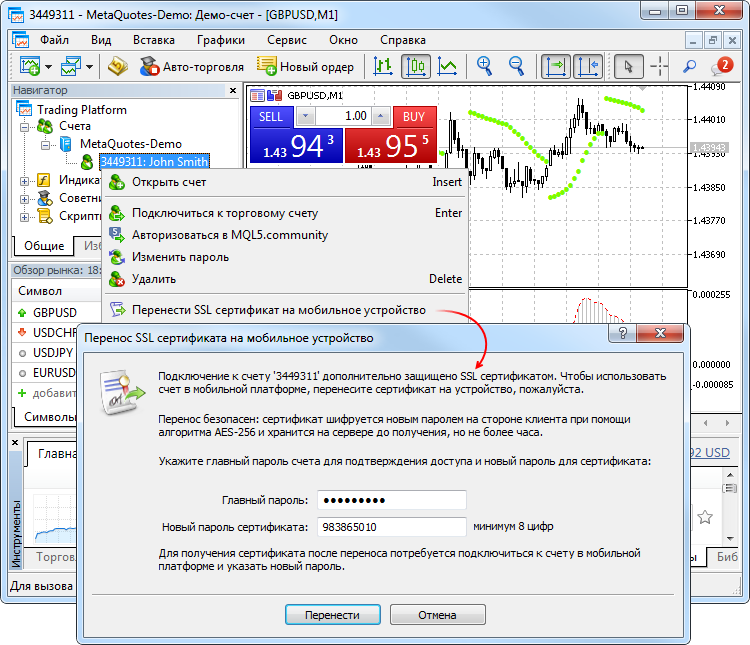This screenshot has width=750, height=645.
Task: Open the Графики menu
Action: (x=221, y=40)
